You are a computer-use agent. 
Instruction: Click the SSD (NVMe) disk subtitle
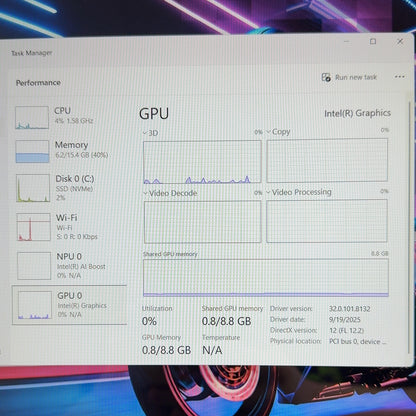coord(74,189)
